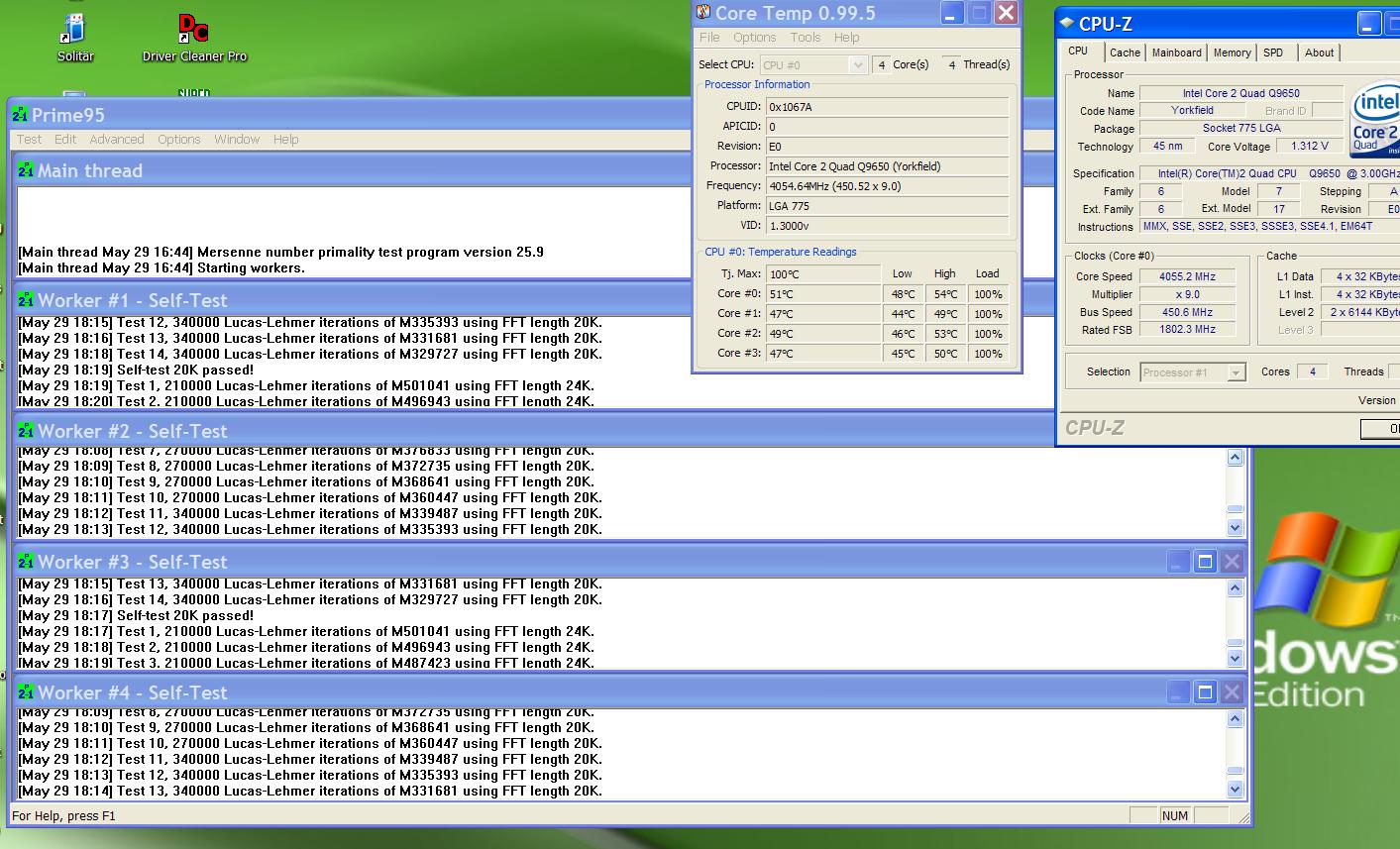Click the Core Voltage value 1.312 V
Viewport: 1400px width, 849px height.
pyautogui.click(x=1310, y=147)
